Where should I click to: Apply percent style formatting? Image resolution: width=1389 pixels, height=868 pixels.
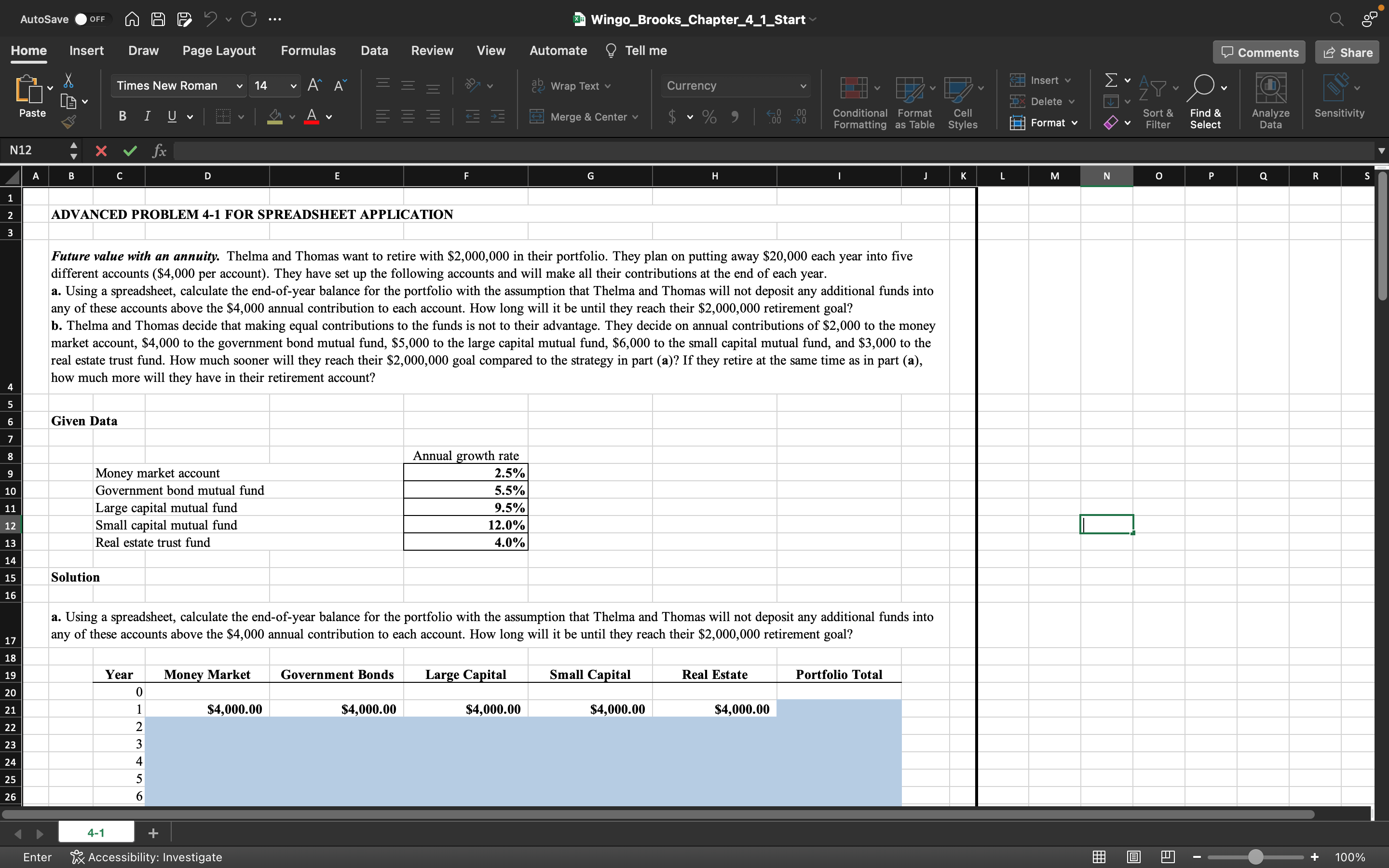tap(709, 117)
